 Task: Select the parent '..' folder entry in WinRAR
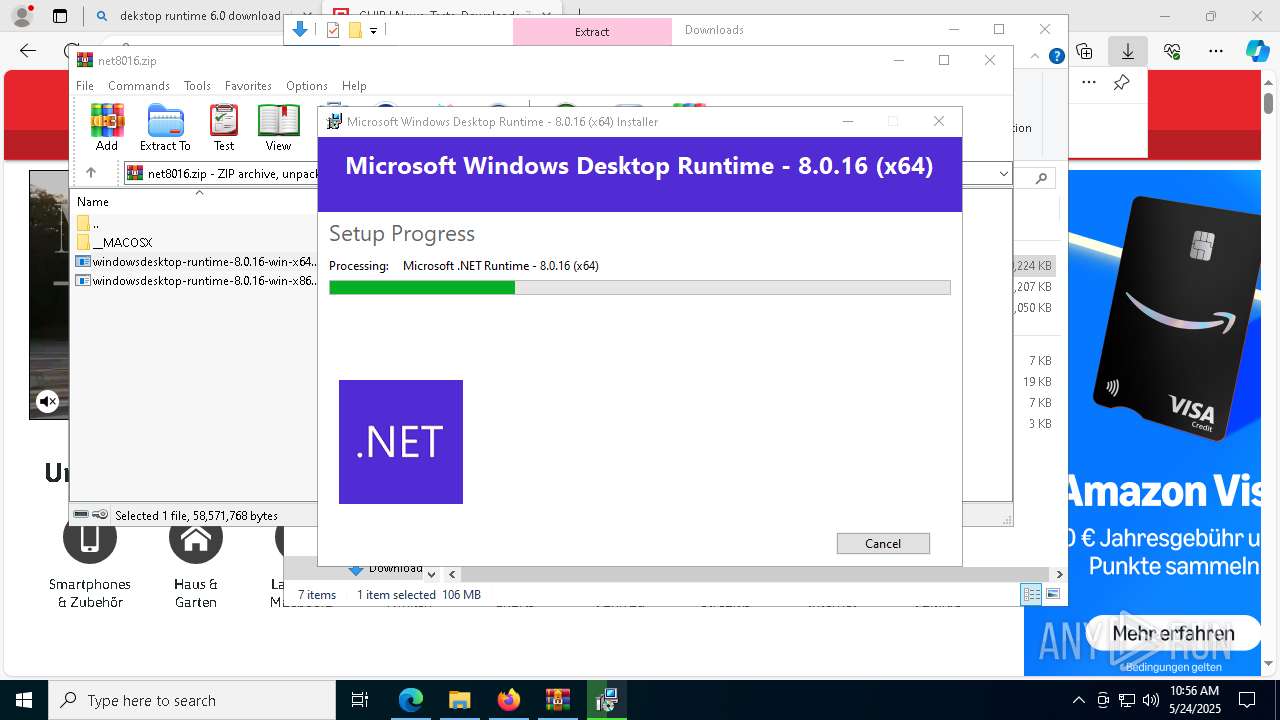coord(88,223)
